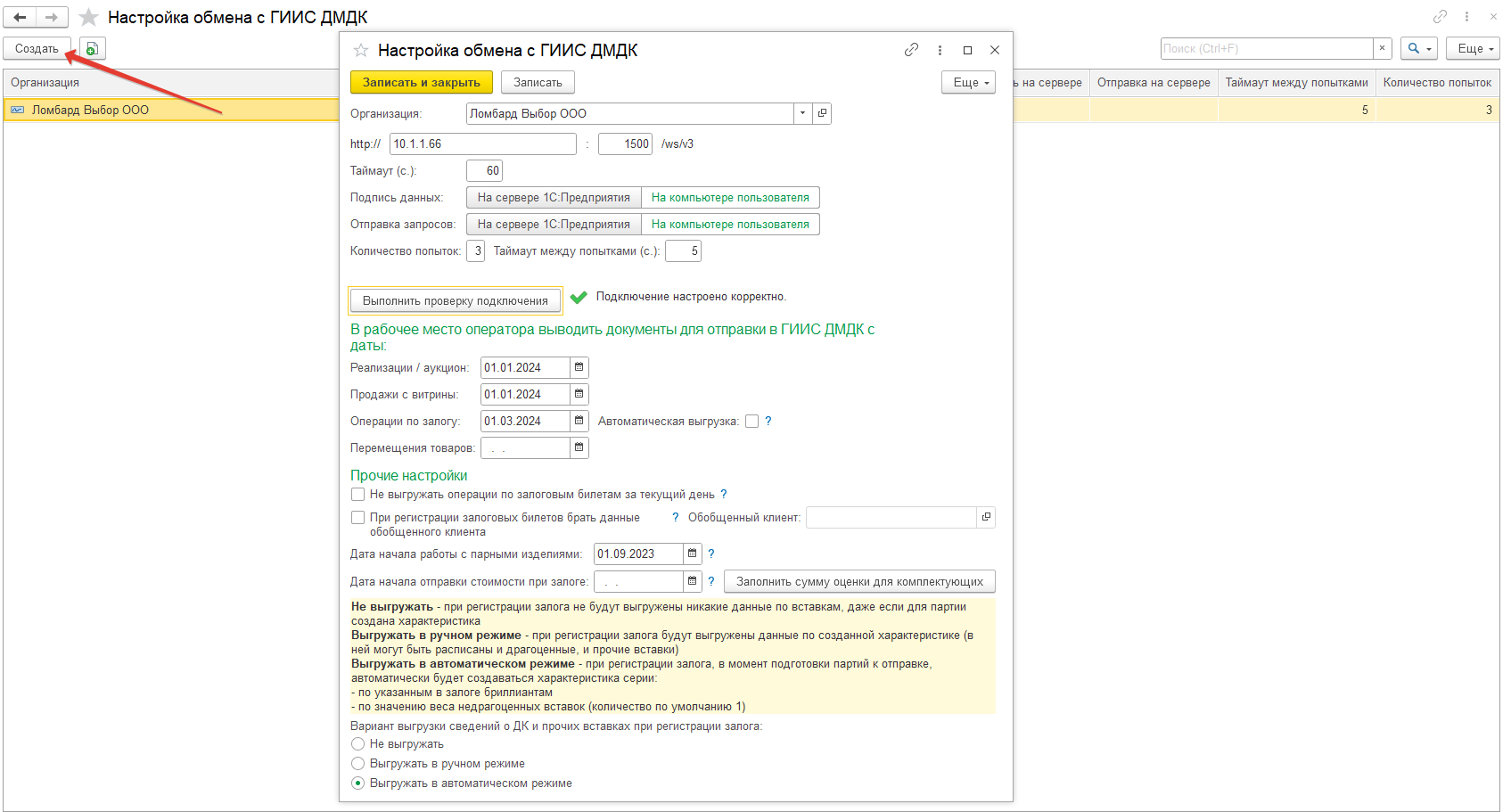Get link icon in the main window header
Screen dimensions: 1511x812
(x=1441, y=16)
